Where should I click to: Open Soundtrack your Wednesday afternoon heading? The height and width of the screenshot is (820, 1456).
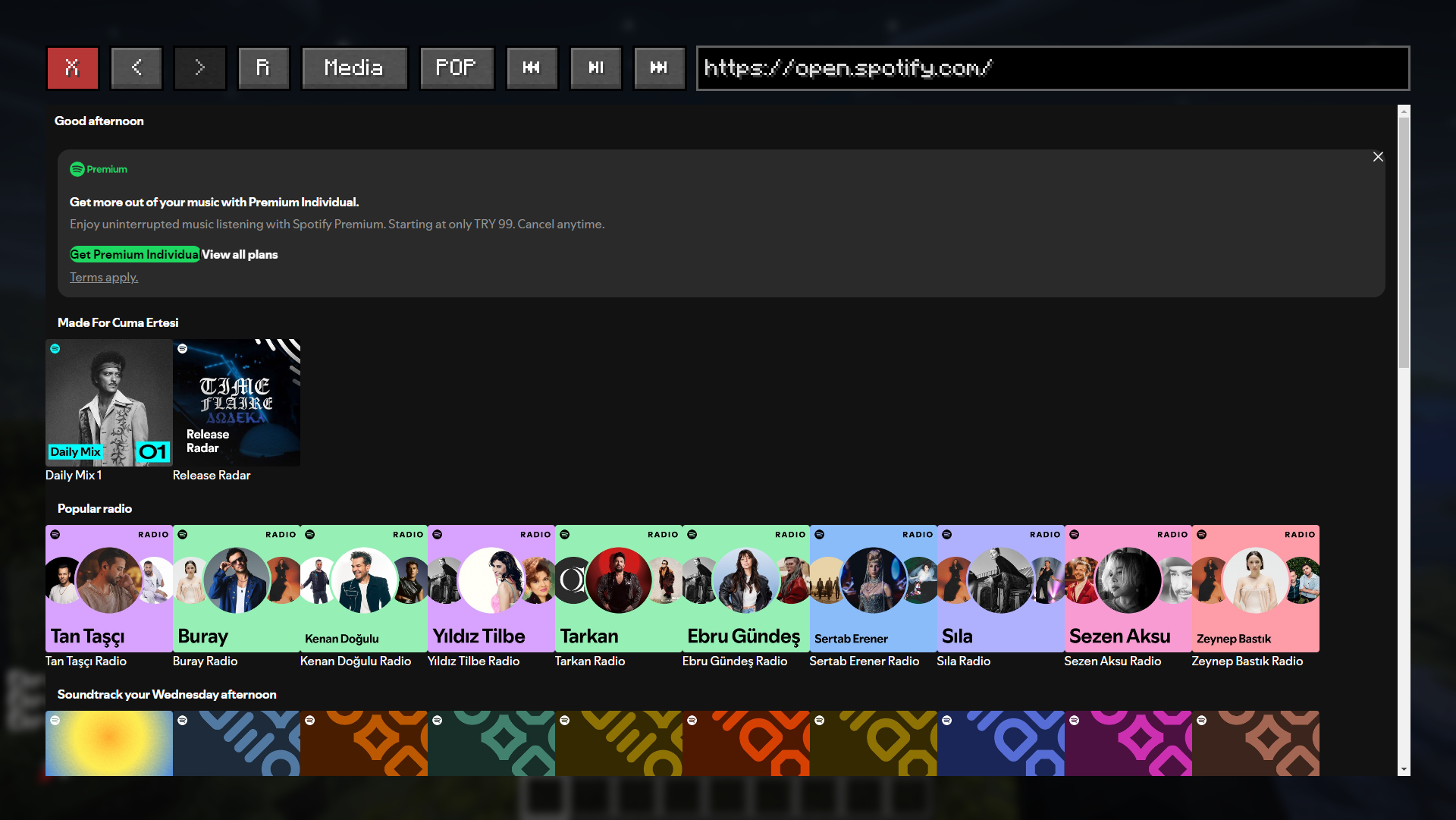coord(167,695)
